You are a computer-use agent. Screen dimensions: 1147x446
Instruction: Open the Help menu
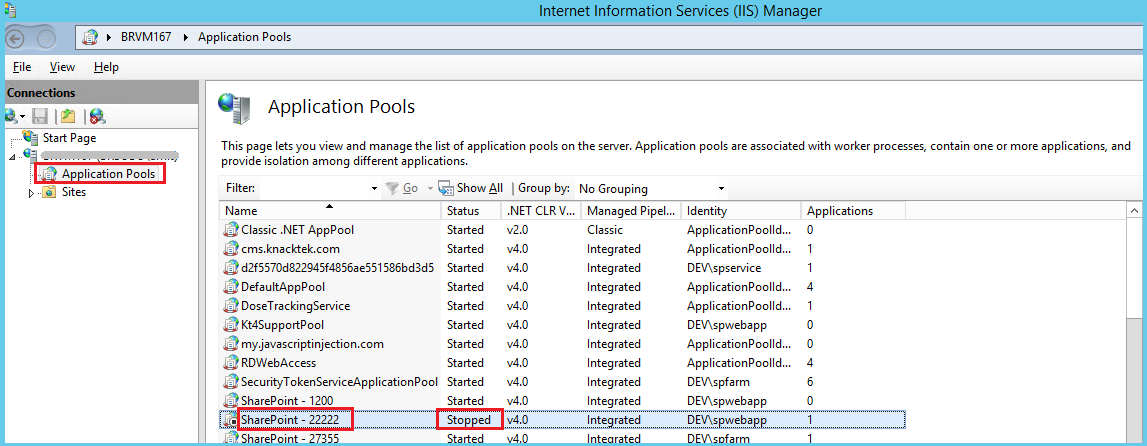106,67
